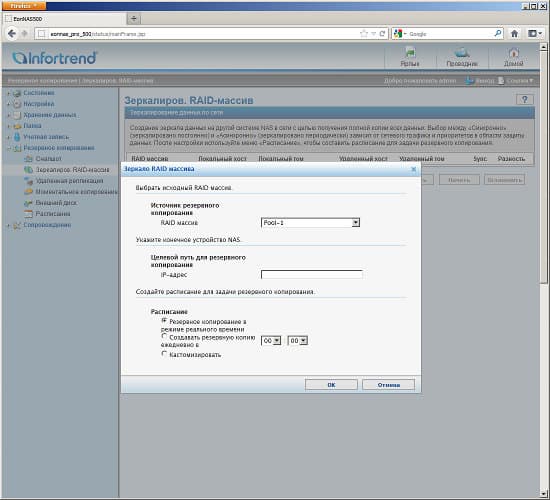
Task: Select the Кастомизировать radio button
Action: tap(164, 354)
